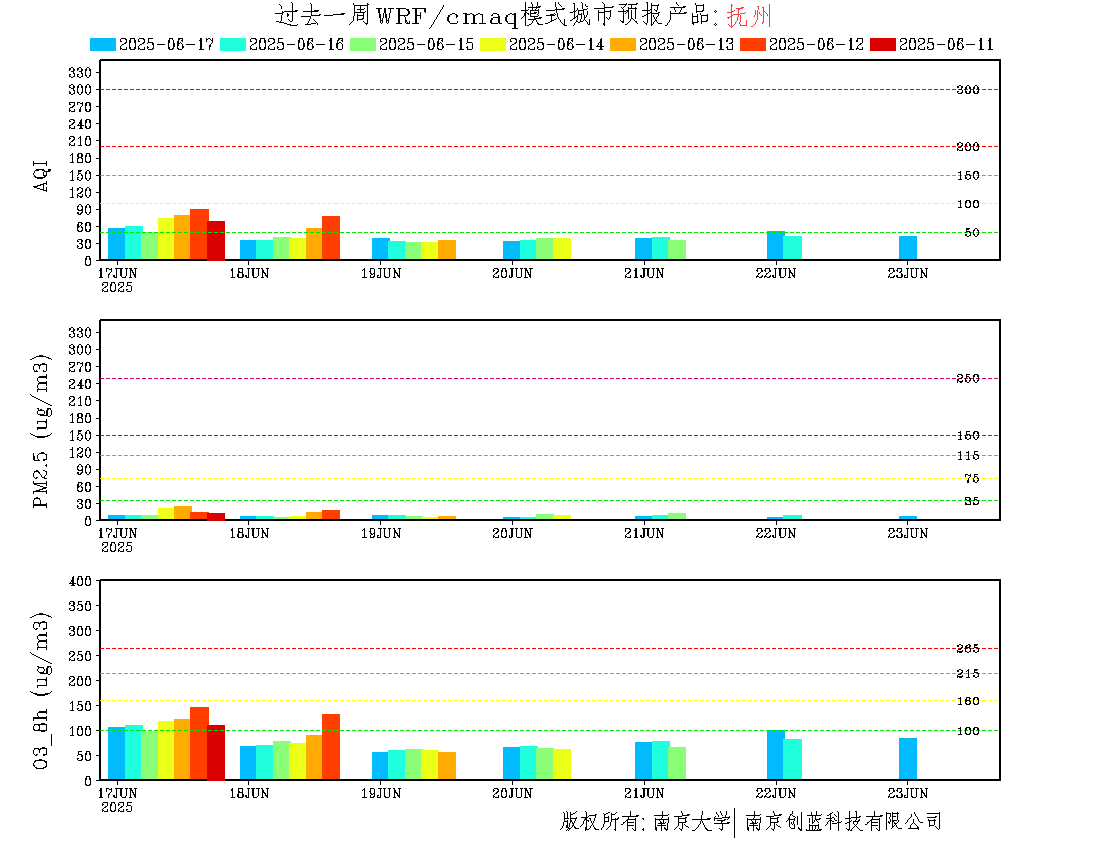Click the 2025-06-11 dark red legend swatch

(883, 44)
